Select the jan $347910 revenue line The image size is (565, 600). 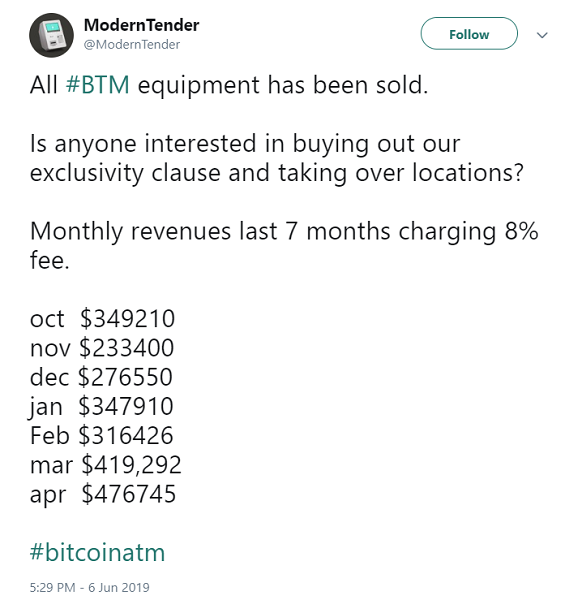(101, 406)
